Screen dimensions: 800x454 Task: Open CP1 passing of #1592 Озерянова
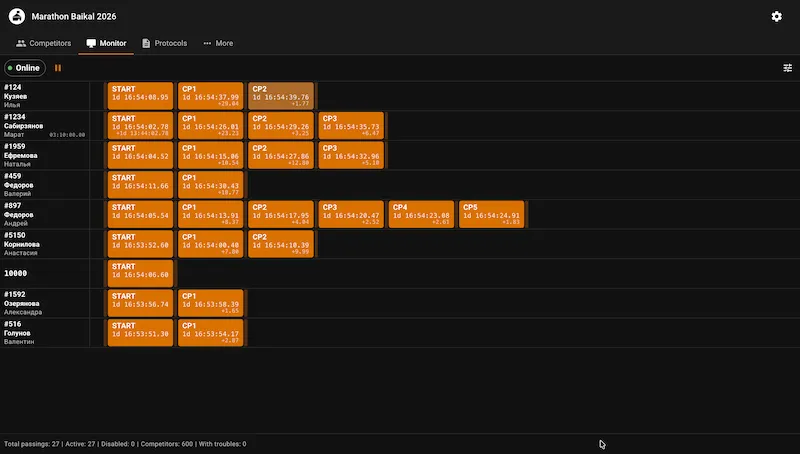pyautogui.click(x=211, y=303)
